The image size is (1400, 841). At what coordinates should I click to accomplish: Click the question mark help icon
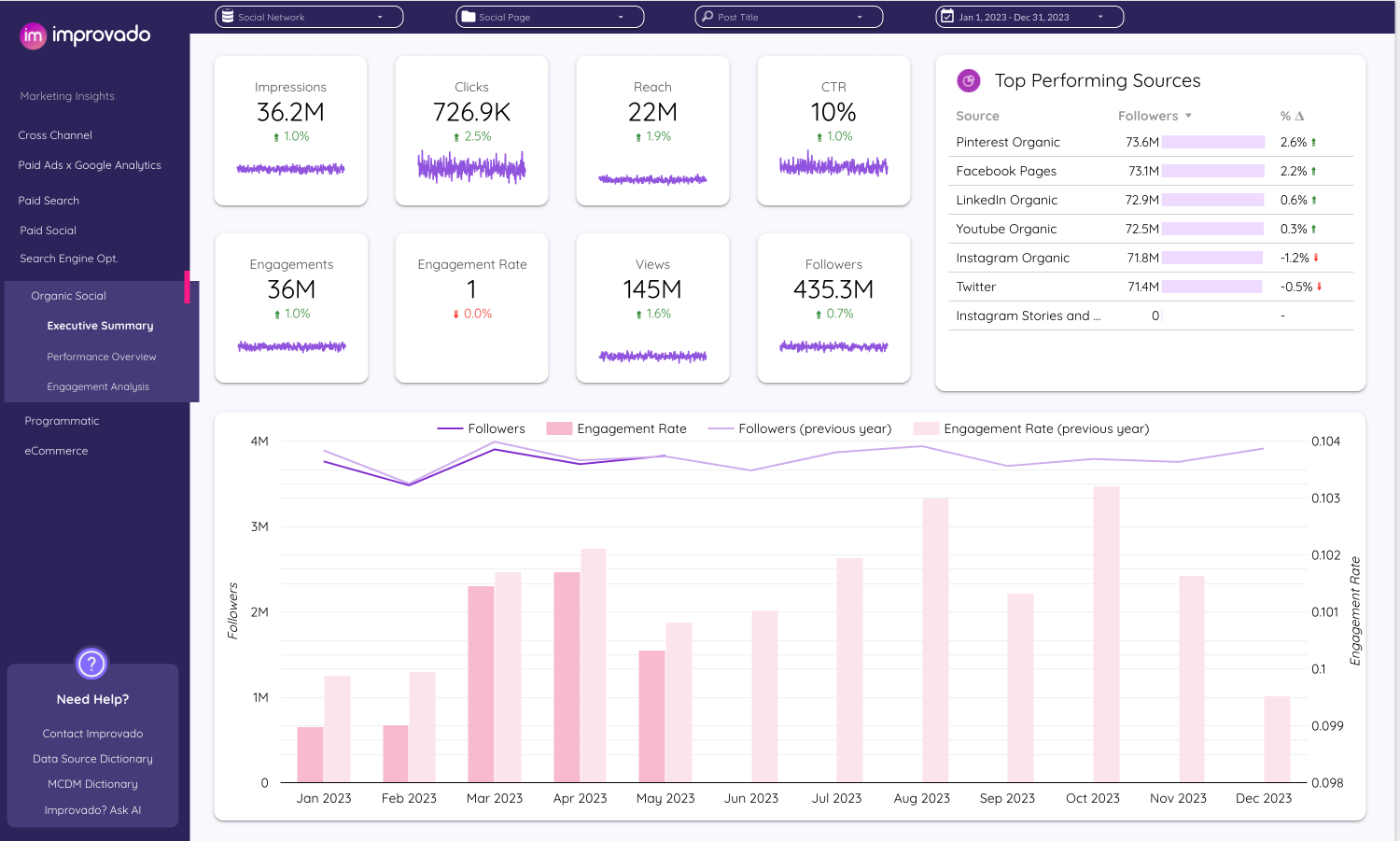pos(91,664)
